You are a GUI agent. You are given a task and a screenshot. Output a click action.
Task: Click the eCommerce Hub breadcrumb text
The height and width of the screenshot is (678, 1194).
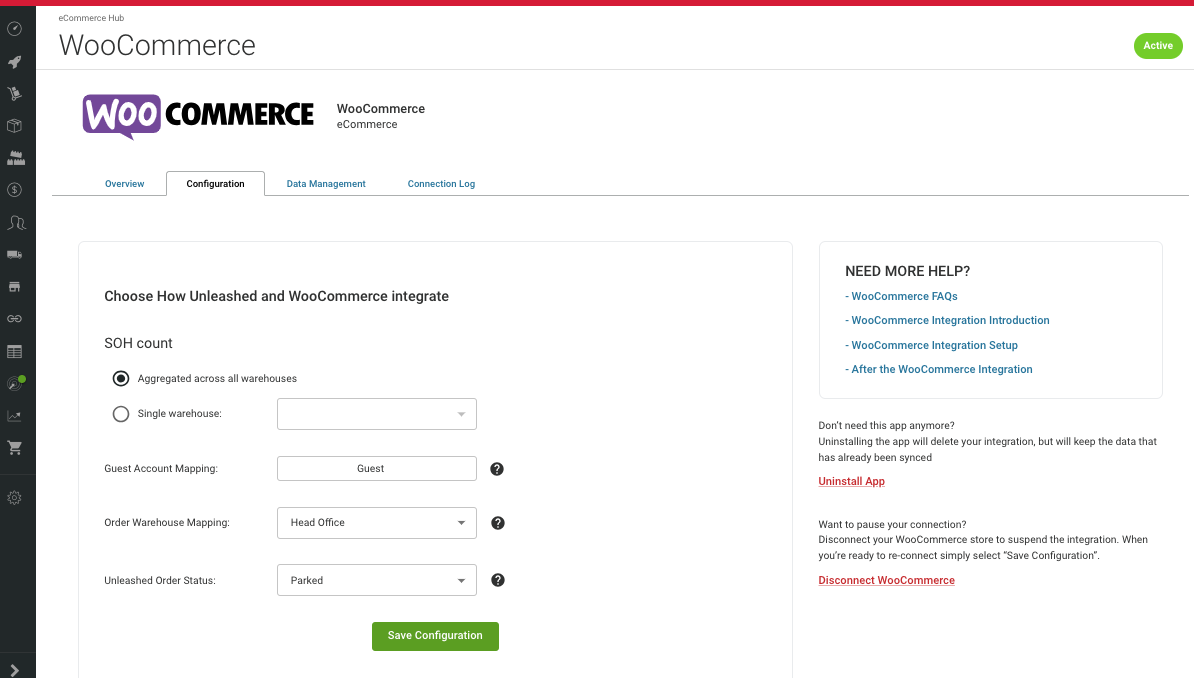click(x=91, y=18)
